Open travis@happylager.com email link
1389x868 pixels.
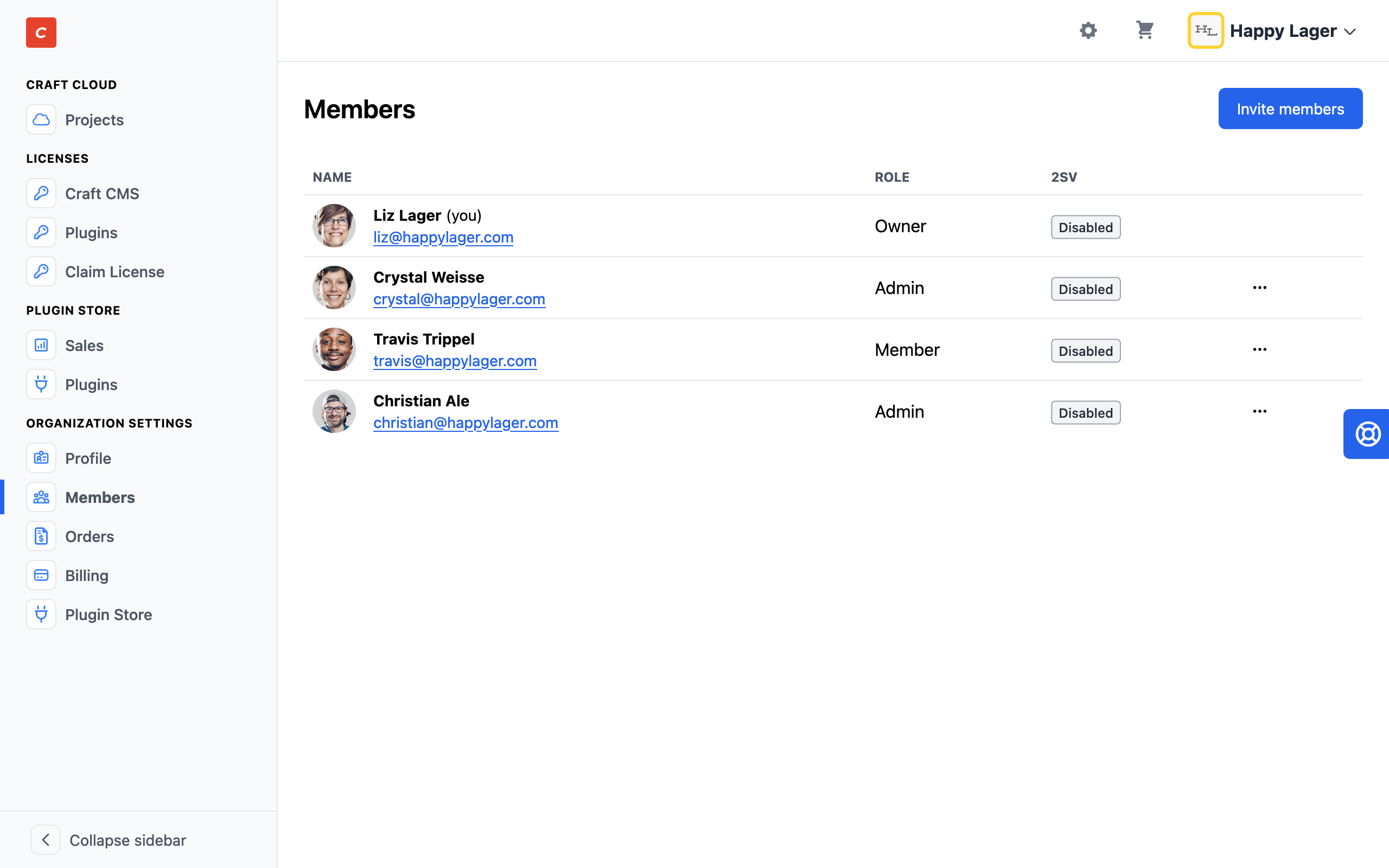tap(455, 361)
